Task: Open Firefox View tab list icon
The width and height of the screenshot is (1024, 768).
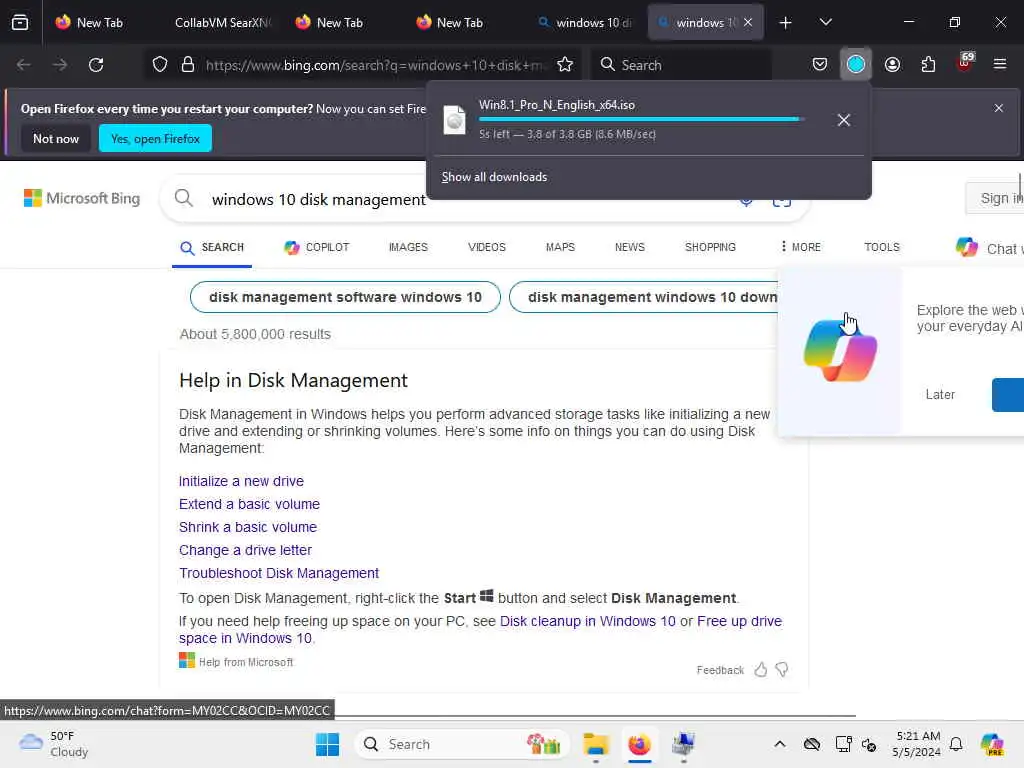Action: [20, 22]
